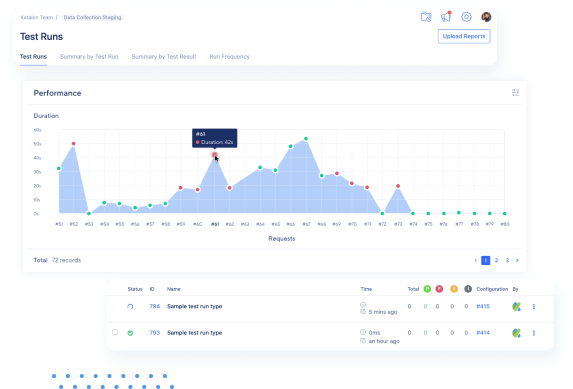Click the Upload Reports button
The height and width of the screenshot is (389, 573).
[464, 36]
